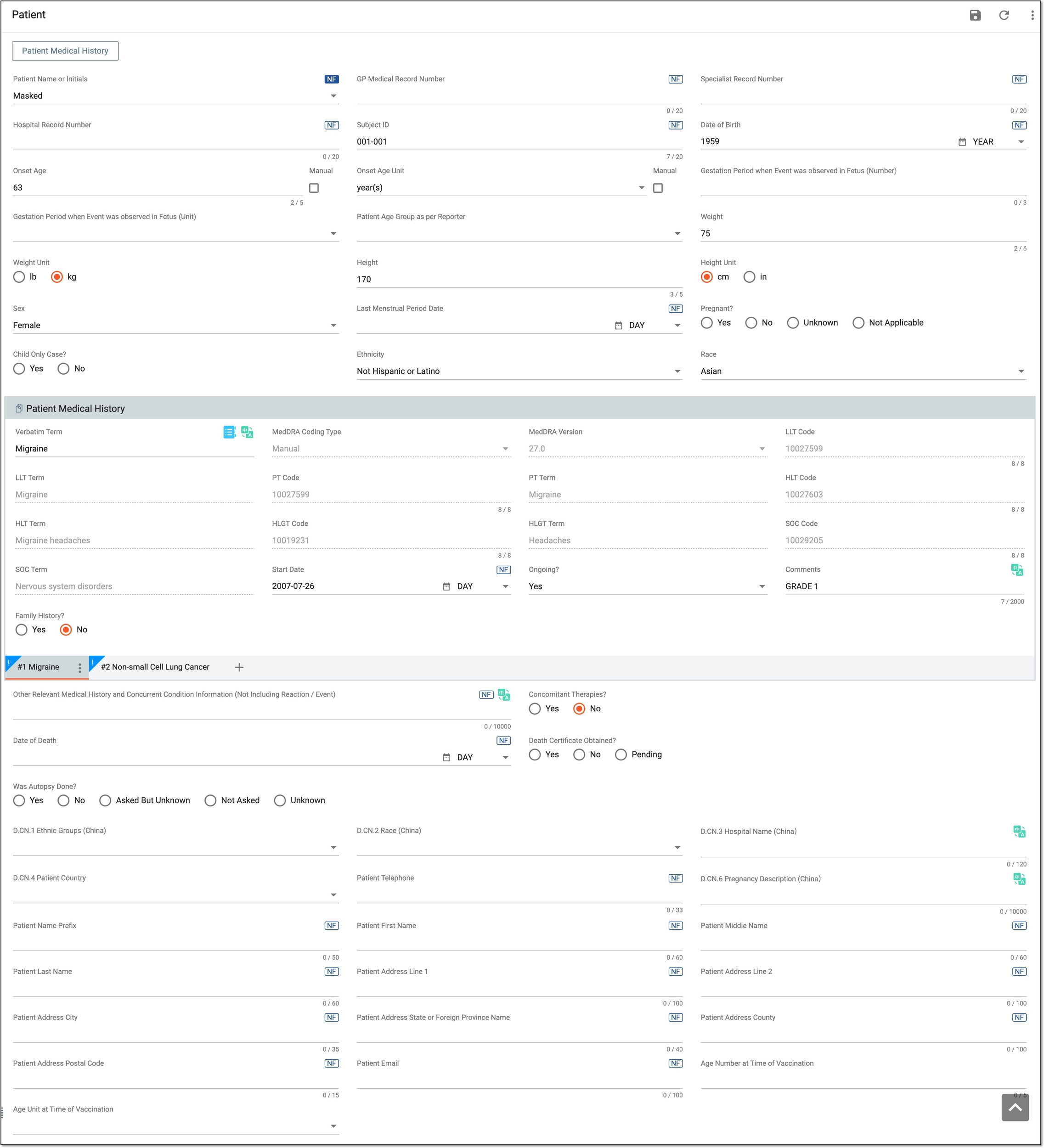Open the Sex dropdown

(175, 326)
